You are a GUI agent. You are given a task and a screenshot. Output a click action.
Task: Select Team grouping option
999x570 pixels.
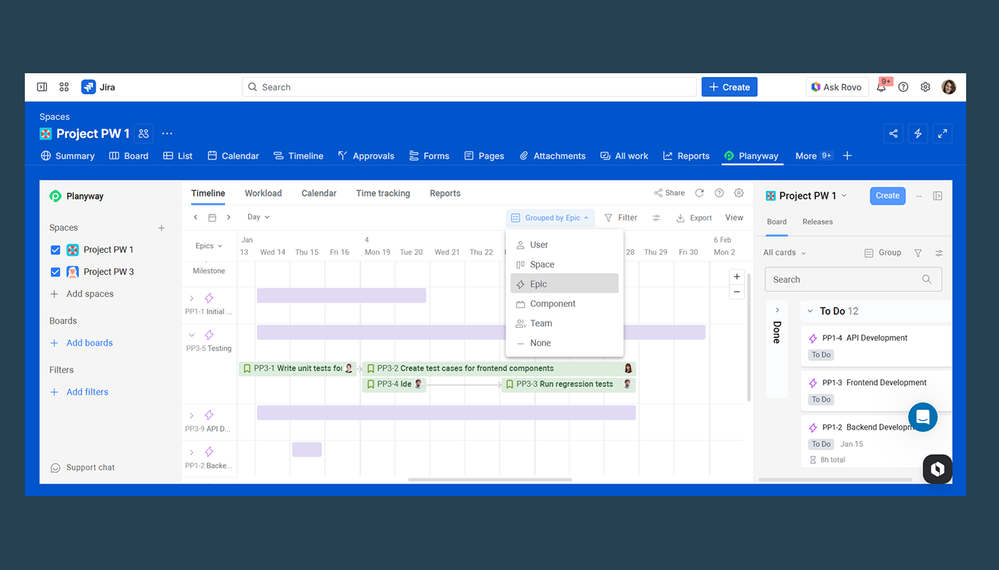tap(564, 324)
